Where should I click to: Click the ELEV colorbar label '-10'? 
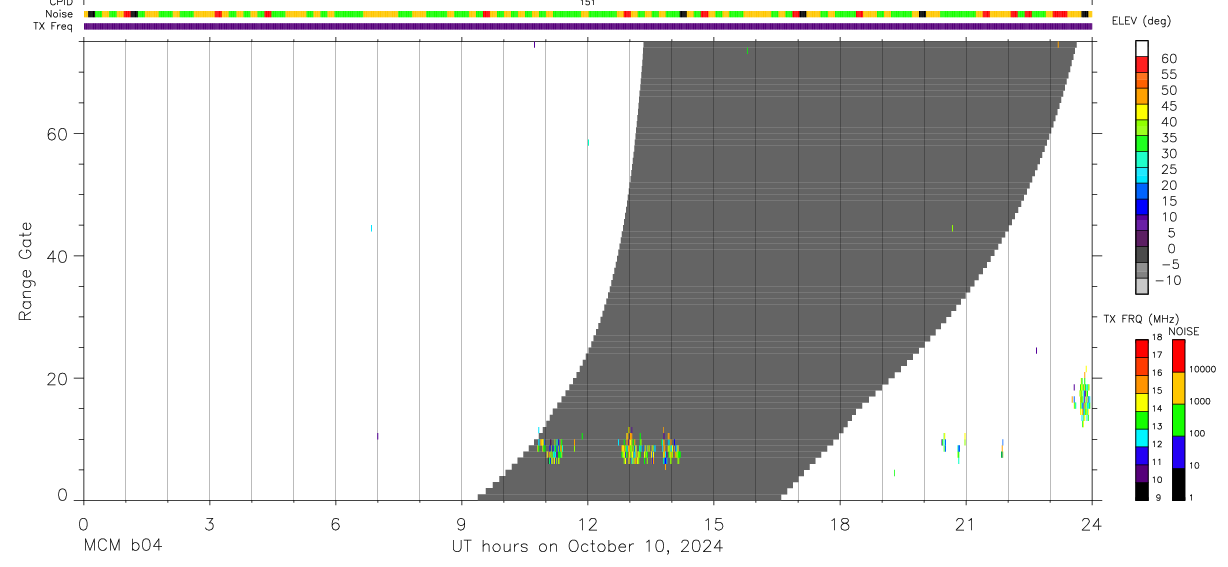click(1168, 280)
